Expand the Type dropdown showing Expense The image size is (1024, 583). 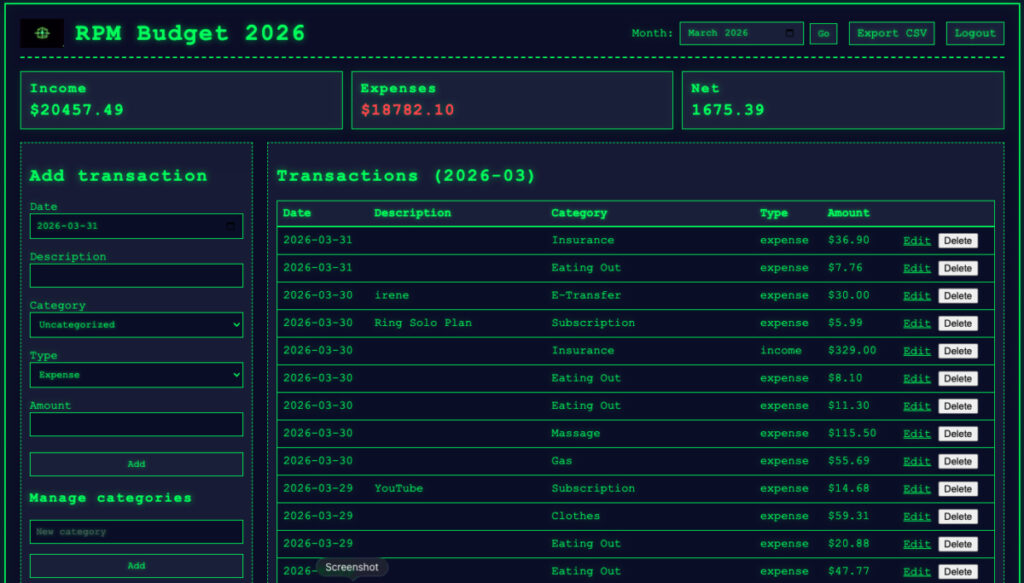136,375
